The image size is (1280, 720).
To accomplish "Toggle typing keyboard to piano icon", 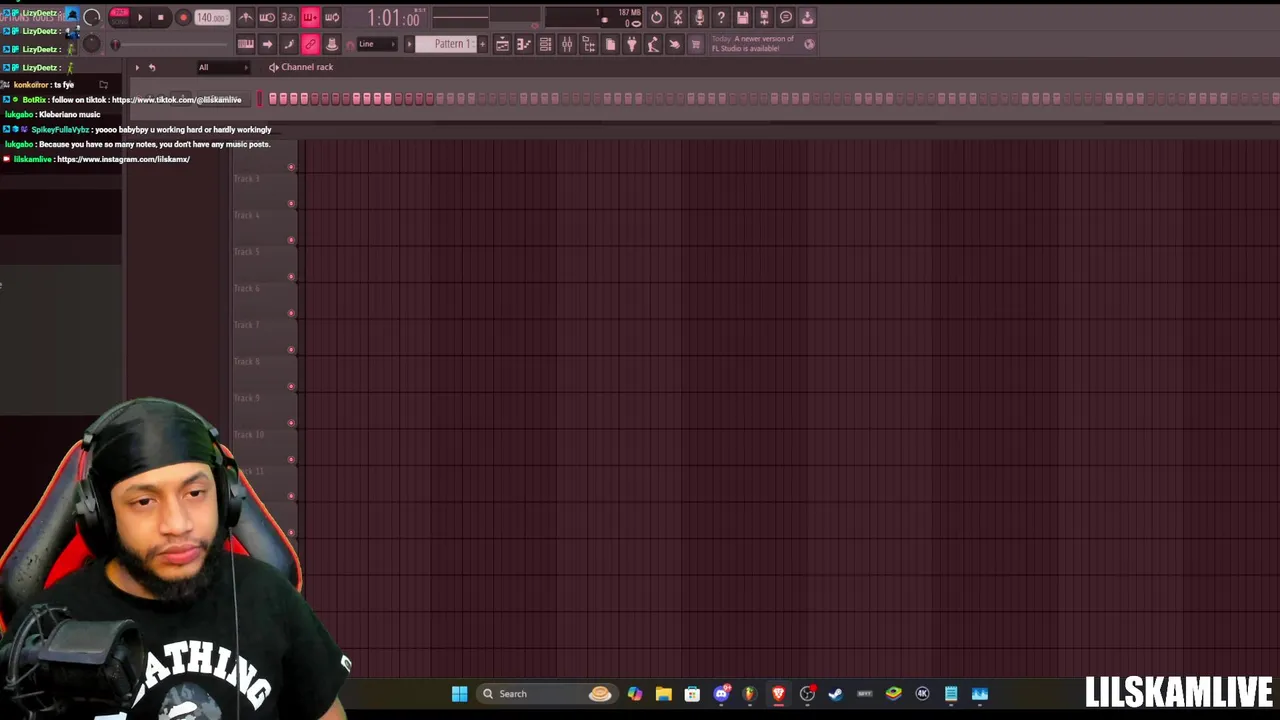I will coord(246,44).
